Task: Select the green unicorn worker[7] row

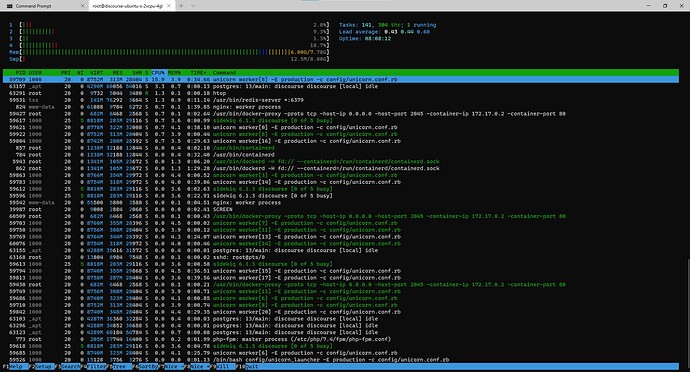Action: coord(341,223)
